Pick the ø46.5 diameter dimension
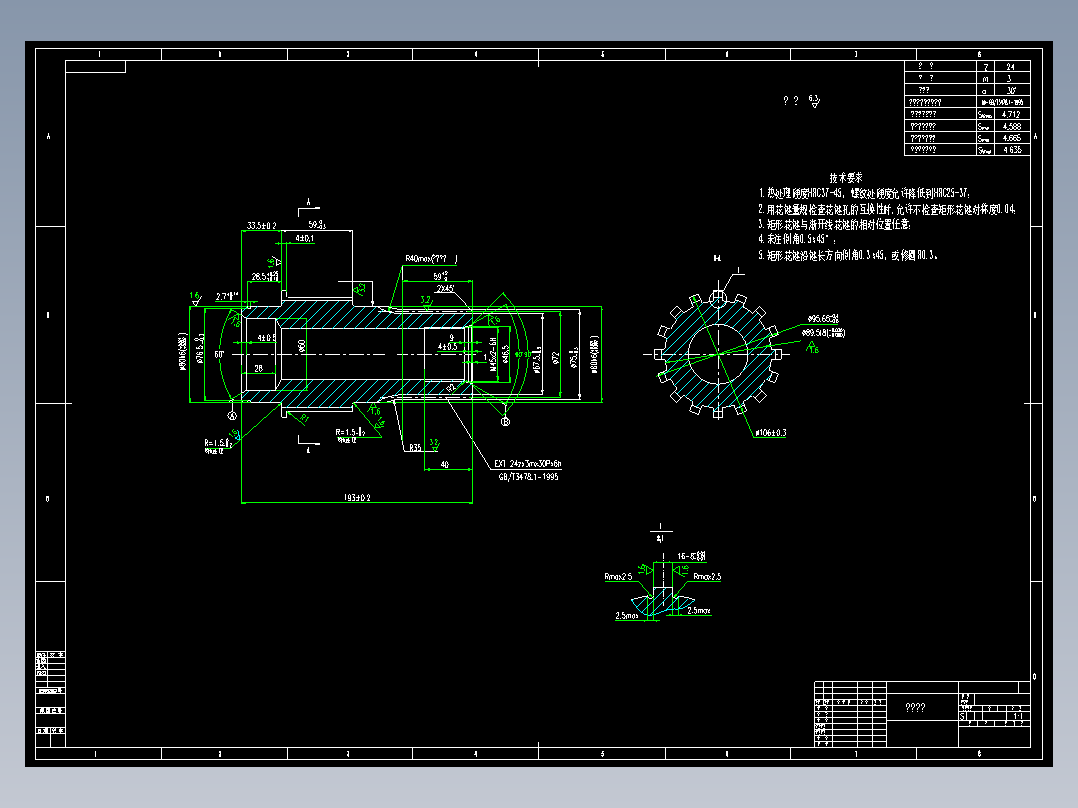This screenshot has width=1078, height=808. coord(505,354)
